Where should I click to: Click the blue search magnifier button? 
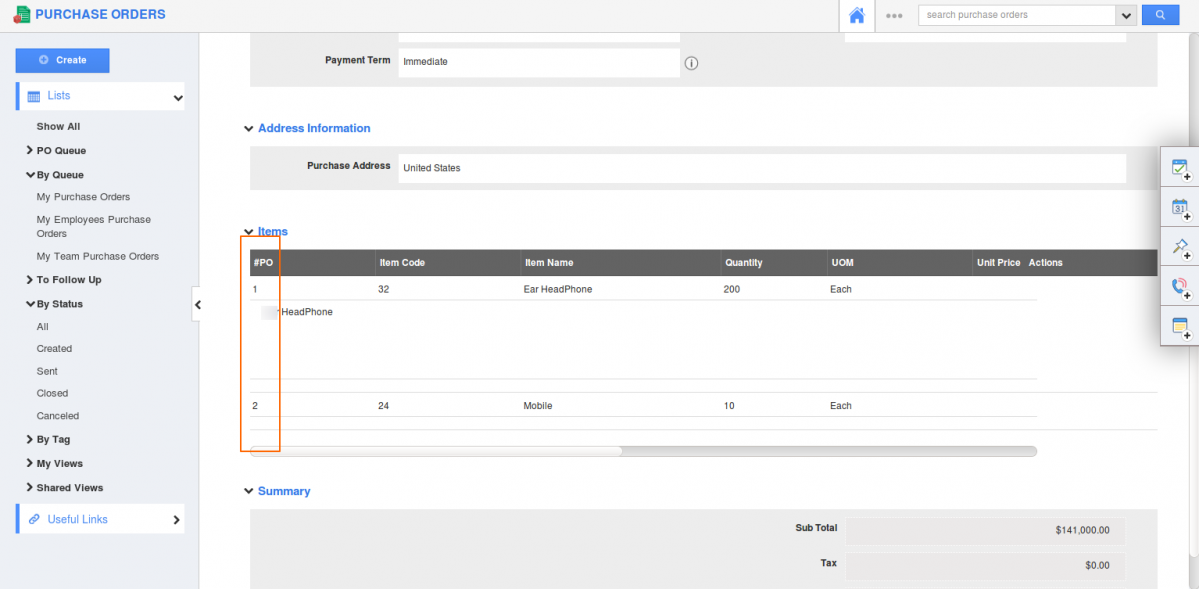click(x=1160, y=15)
